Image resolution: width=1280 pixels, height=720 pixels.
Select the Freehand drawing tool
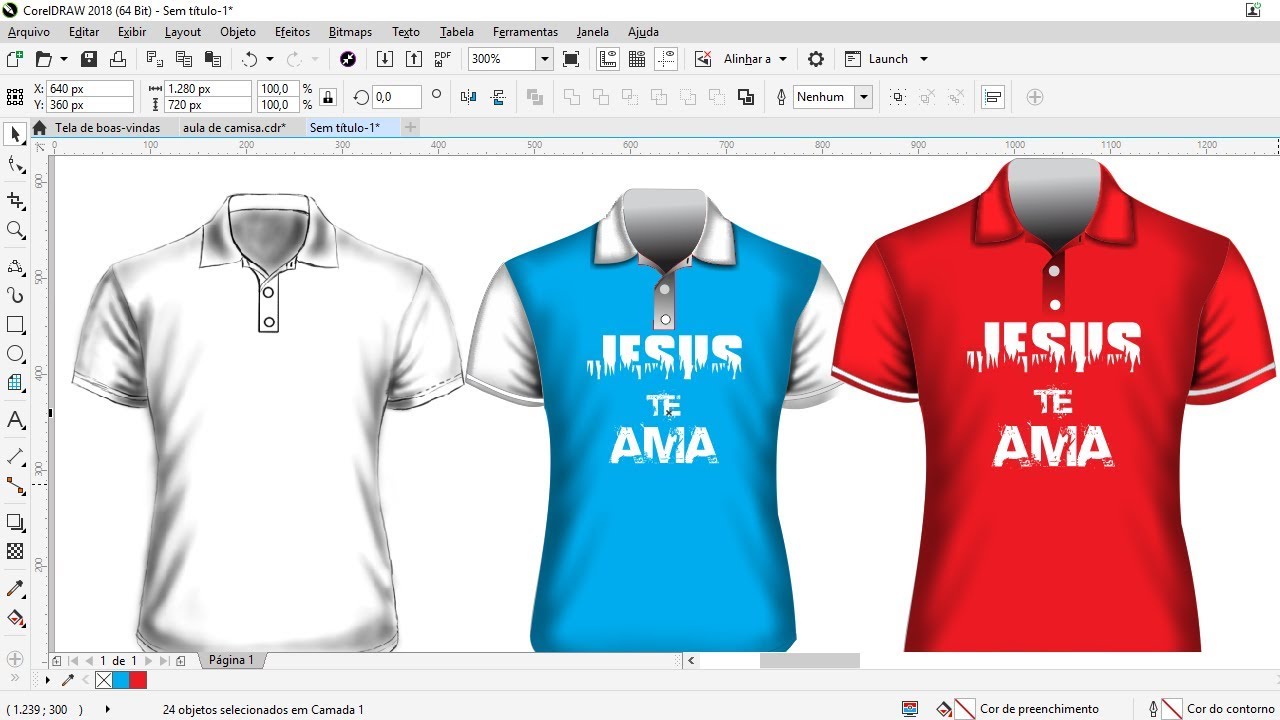15,266
